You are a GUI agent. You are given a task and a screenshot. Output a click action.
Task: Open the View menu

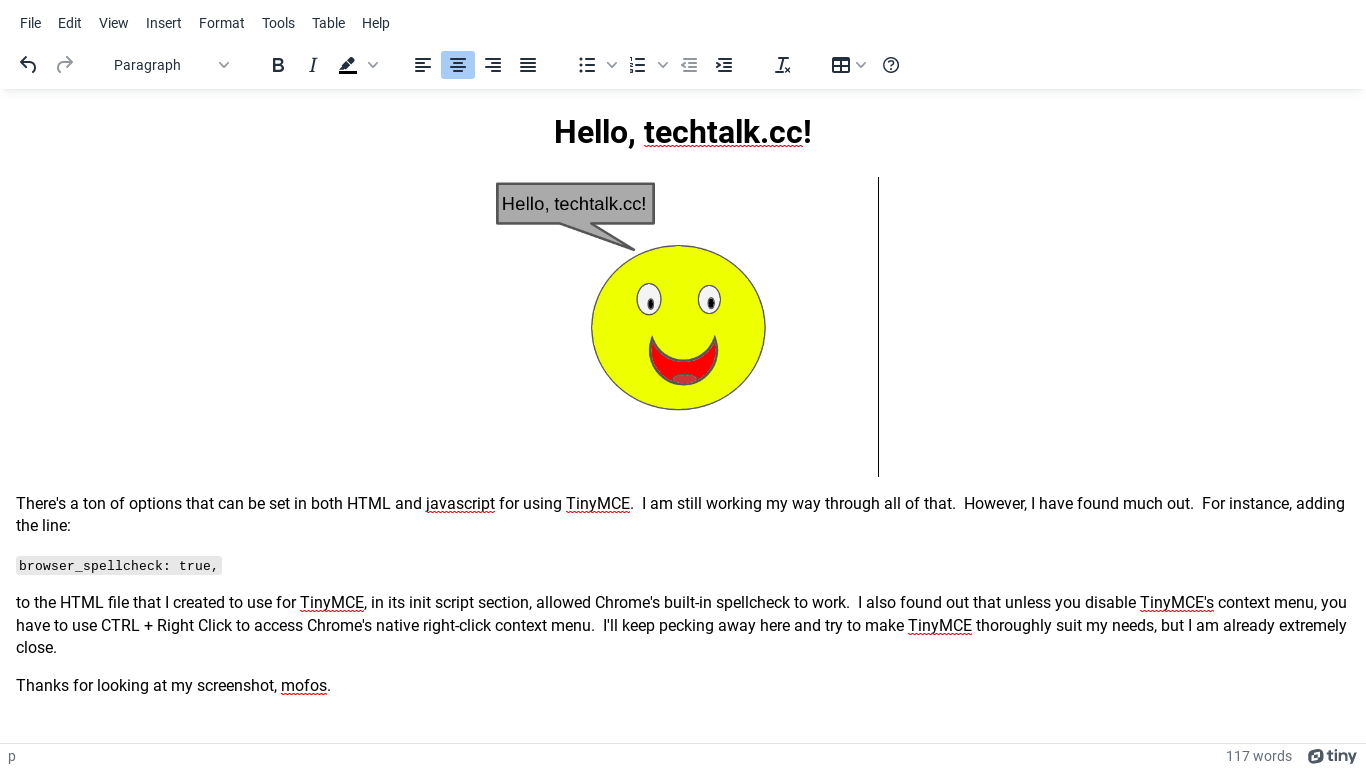(x=114, y=23)
